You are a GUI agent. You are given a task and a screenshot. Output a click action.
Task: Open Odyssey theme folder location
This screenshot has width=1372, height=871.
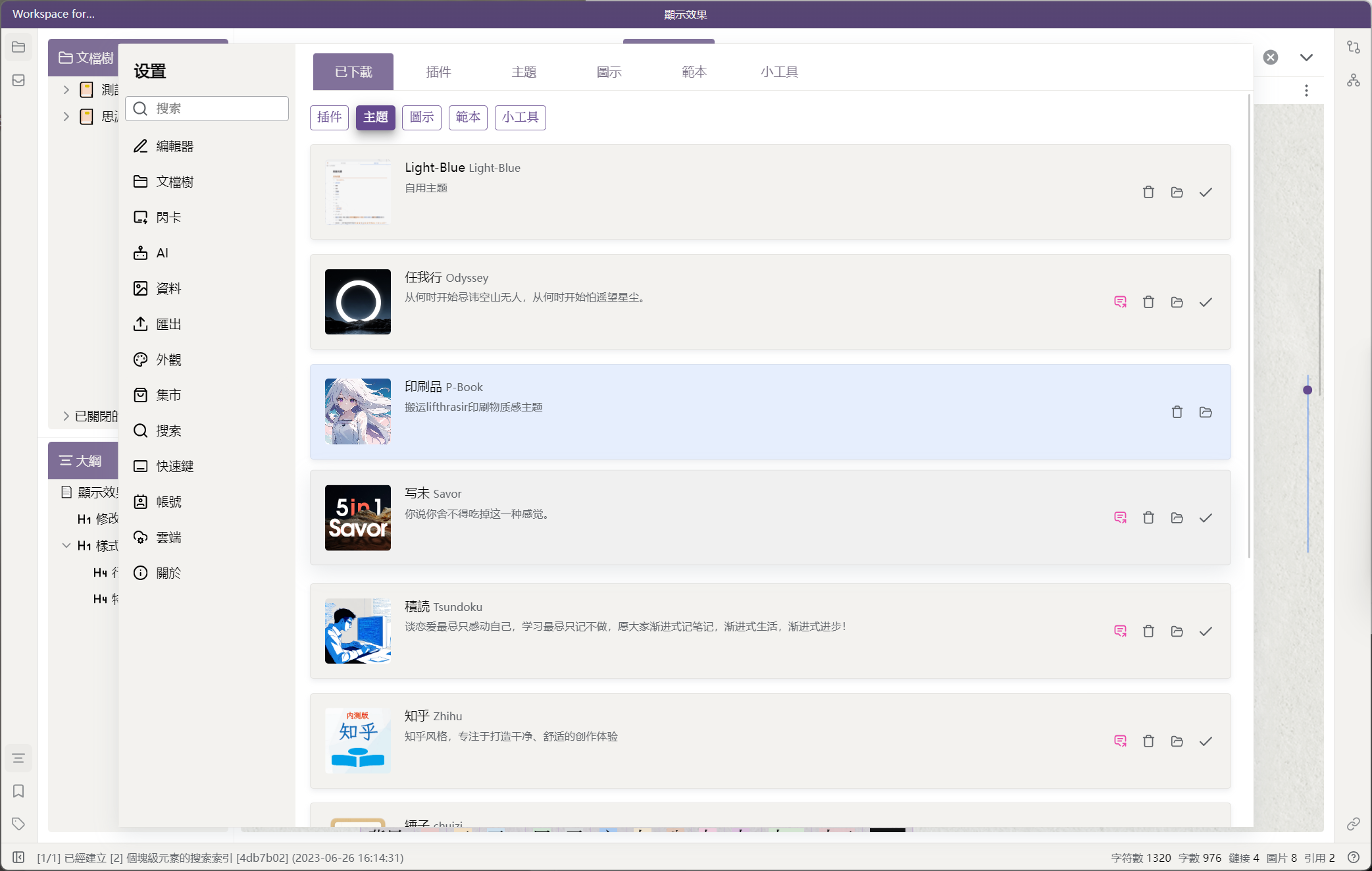[1177, 302]
